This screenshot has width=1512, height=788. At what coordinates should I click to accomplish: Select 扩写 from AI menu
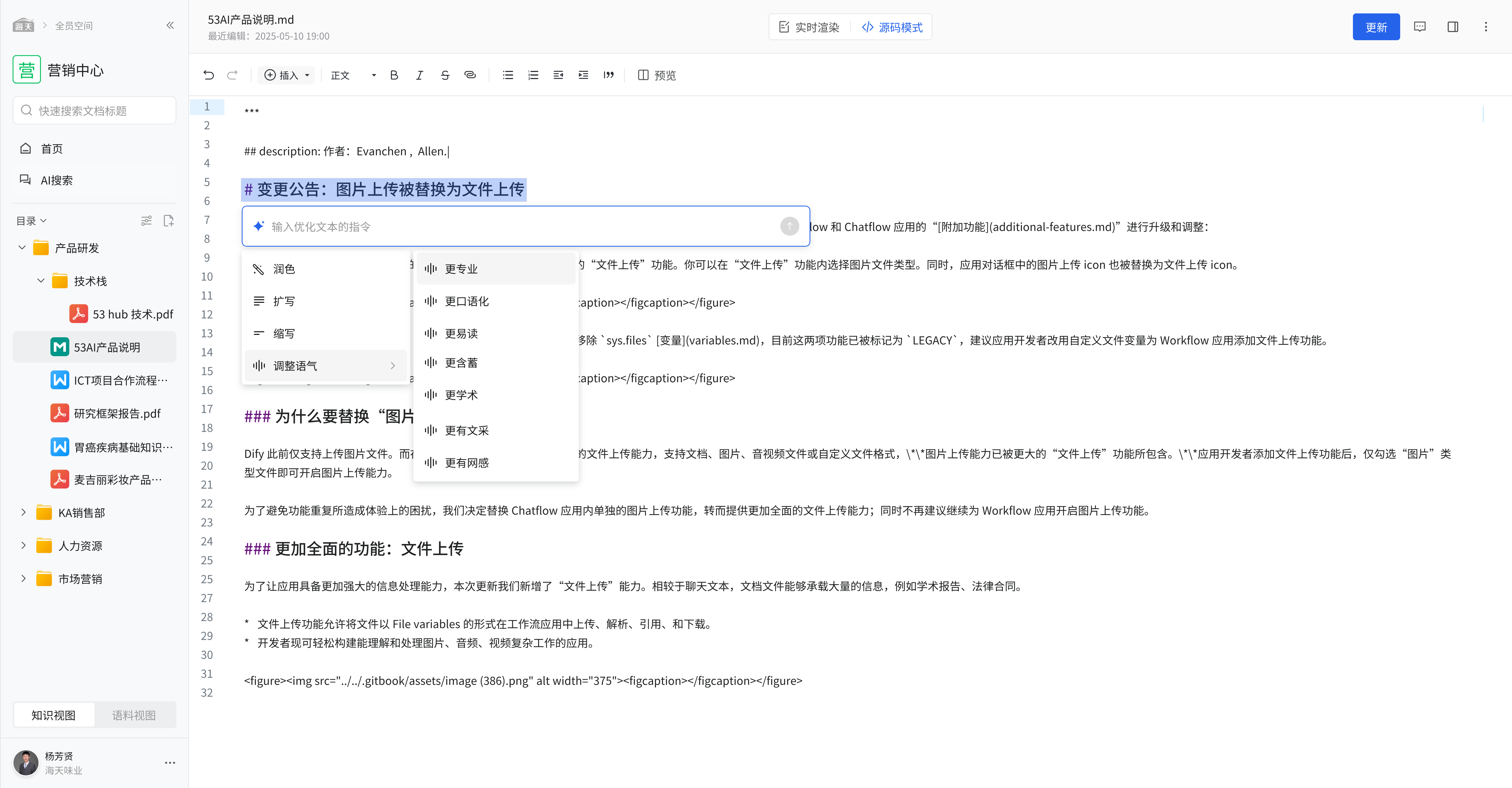[284, 301]
